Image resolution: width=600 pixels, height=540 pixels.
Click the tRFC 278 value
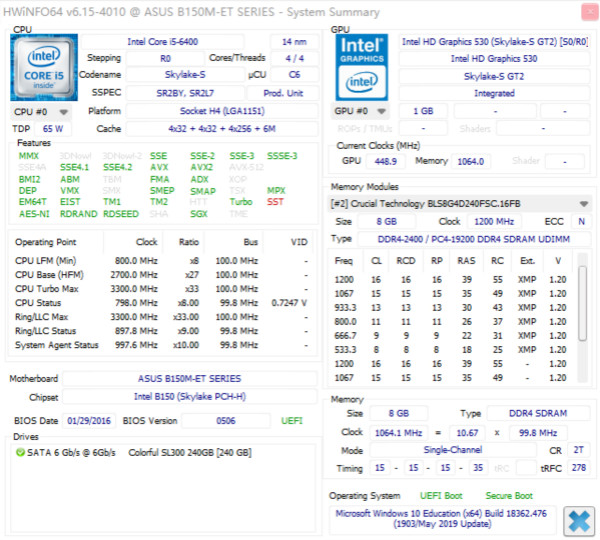(579, 468)
